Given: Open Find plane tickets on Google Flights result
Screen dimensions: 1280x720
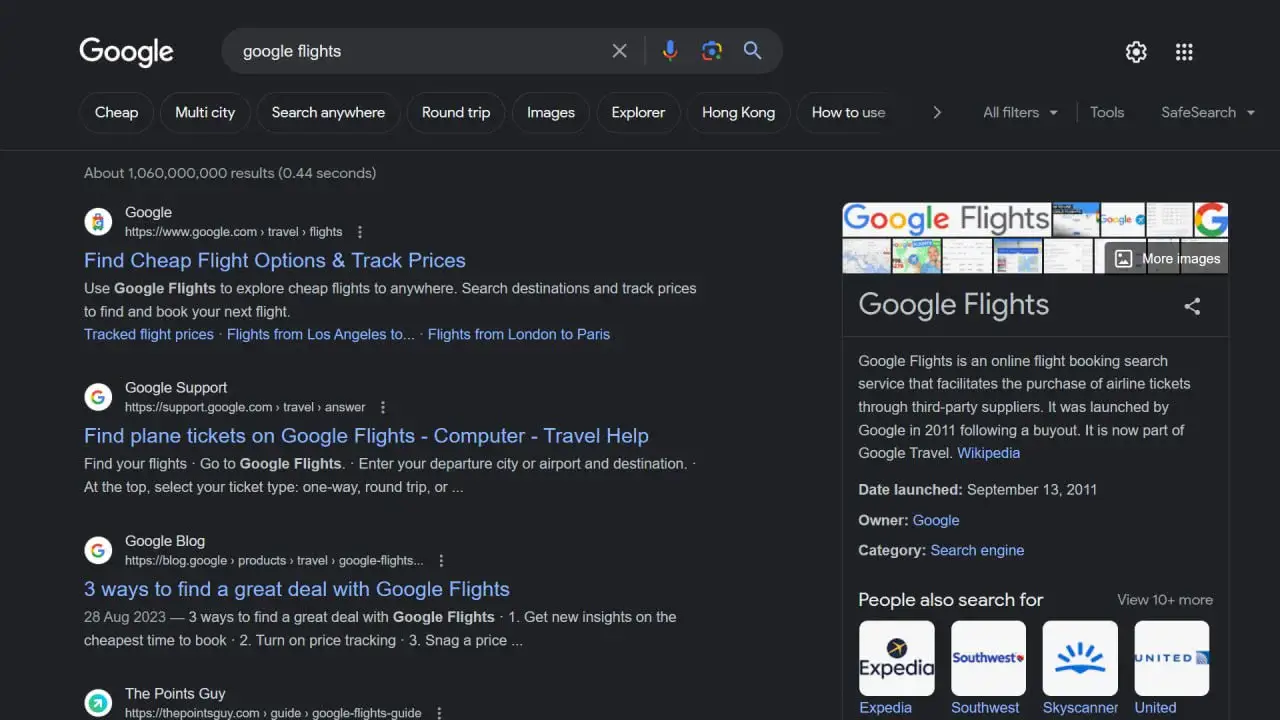Looking at the screenshot, I should click(x=366, y=436).
